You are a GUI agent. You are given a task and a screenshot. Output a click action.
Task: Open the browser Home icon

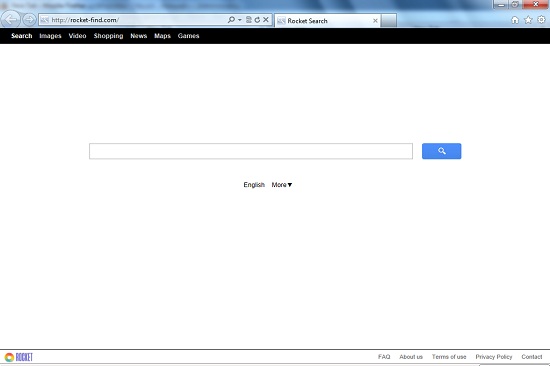(515, 20)
